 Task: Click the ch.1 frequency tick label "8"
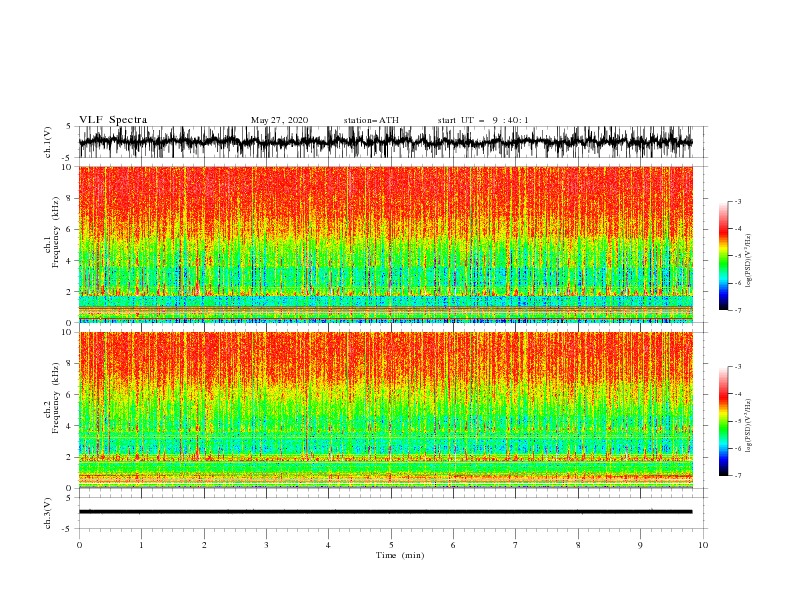point(69,198)
